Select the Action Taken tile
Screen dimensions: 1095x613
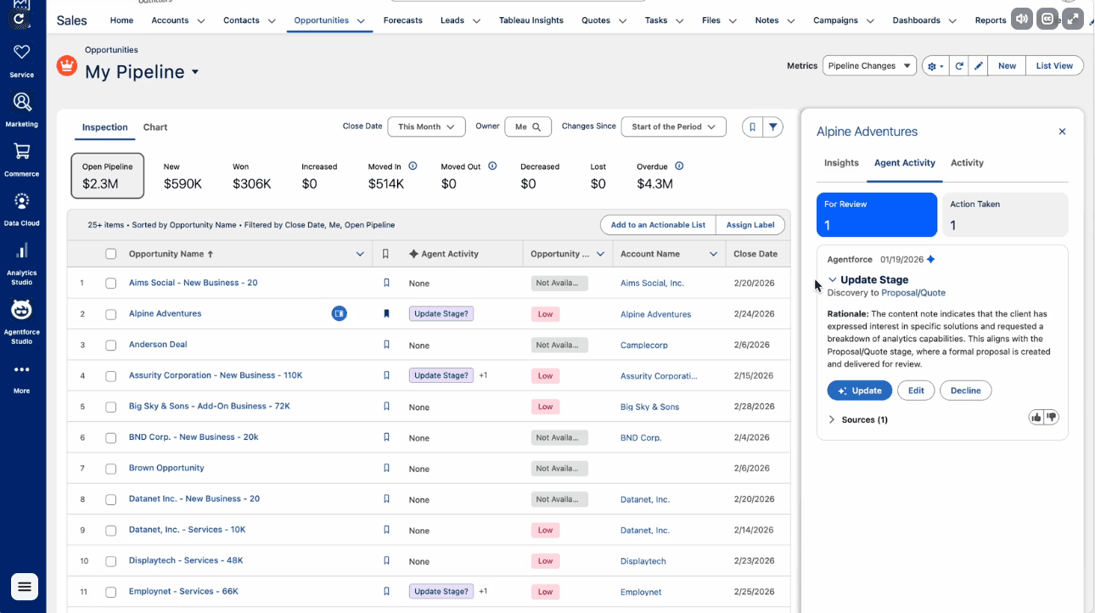1005,215
